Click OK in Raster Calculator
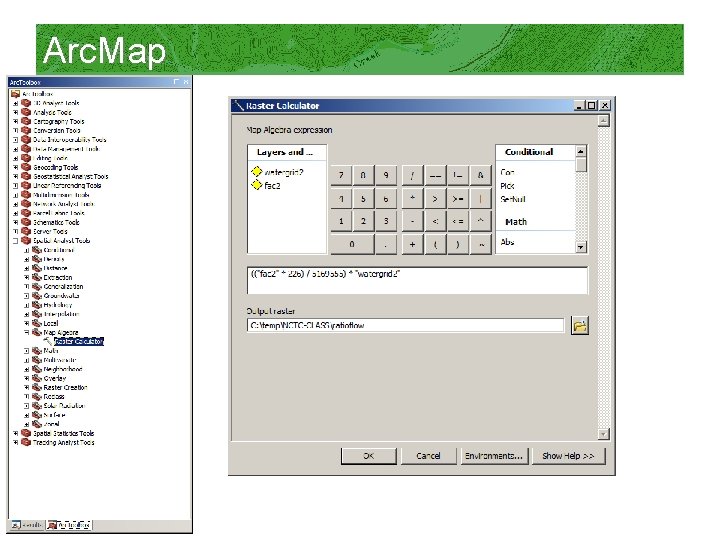The height and width of the screenshot is (540, 720). pos(369,456)
